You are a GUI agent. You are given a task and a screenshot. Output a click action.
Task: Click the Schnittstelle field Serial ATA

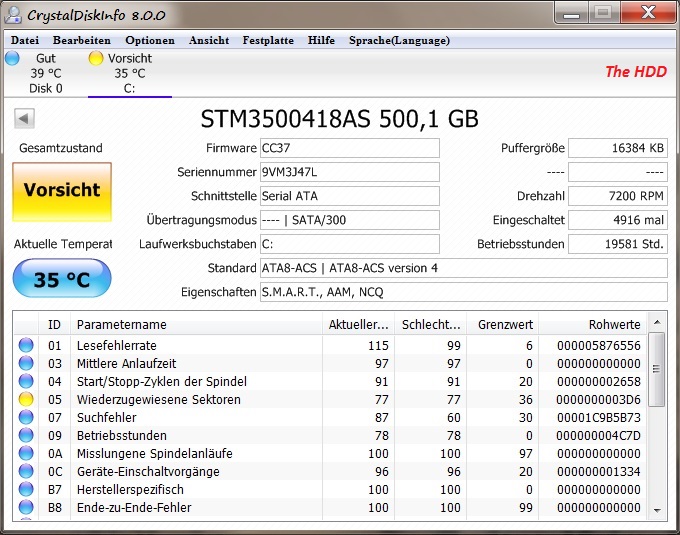click(350, 196)
